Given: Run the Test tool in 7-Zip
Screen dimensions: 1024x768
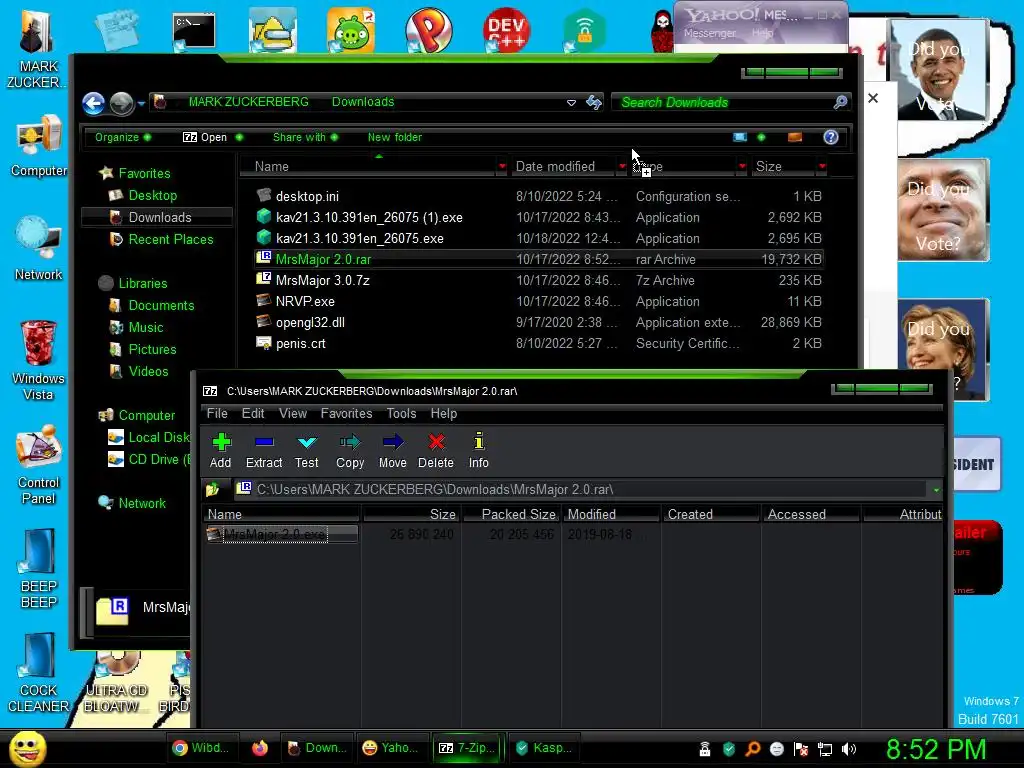Looking at the screenshot, I should point(306,451).
